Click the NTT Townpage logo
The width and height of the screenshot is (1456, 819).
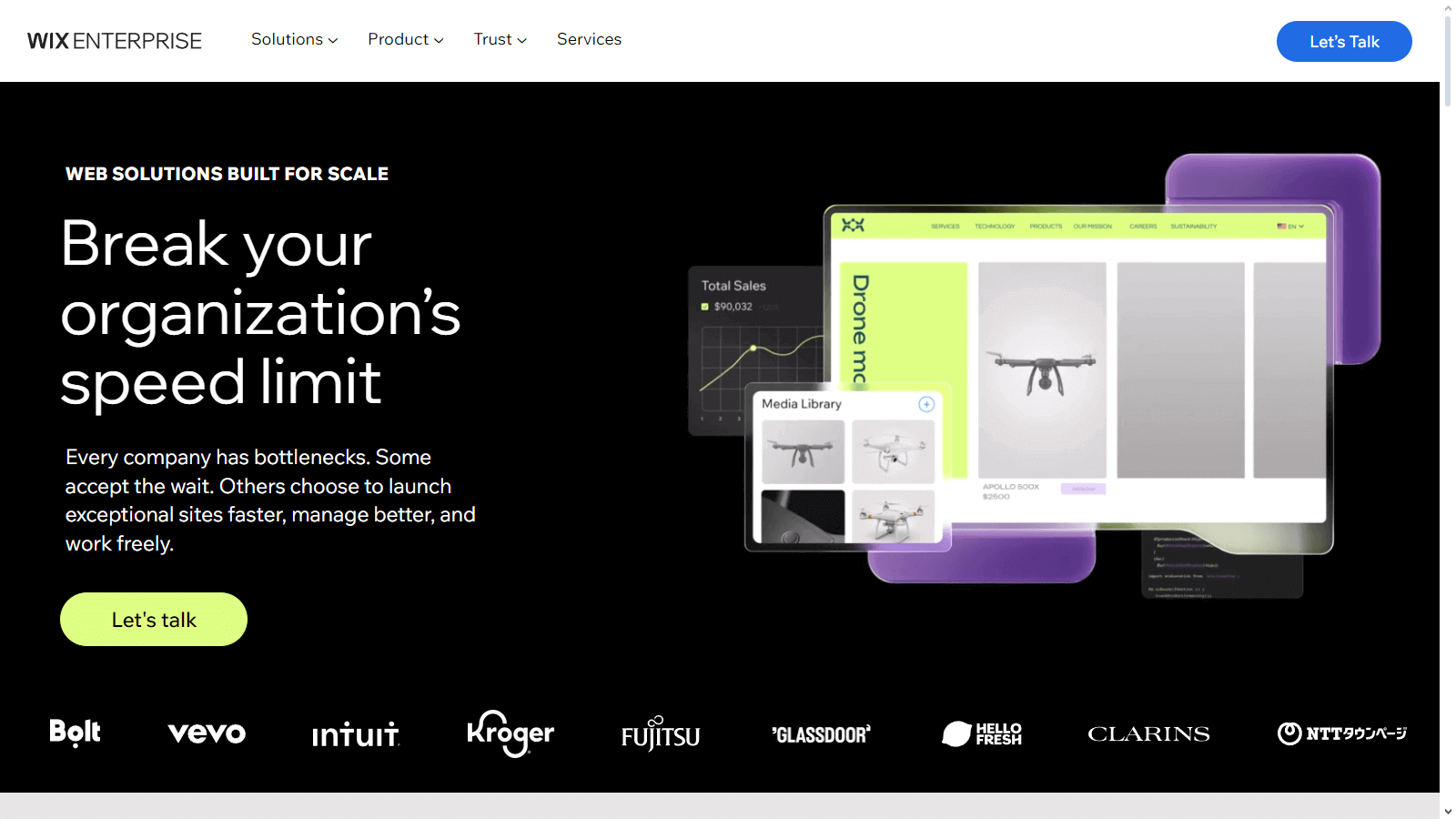1342,733
